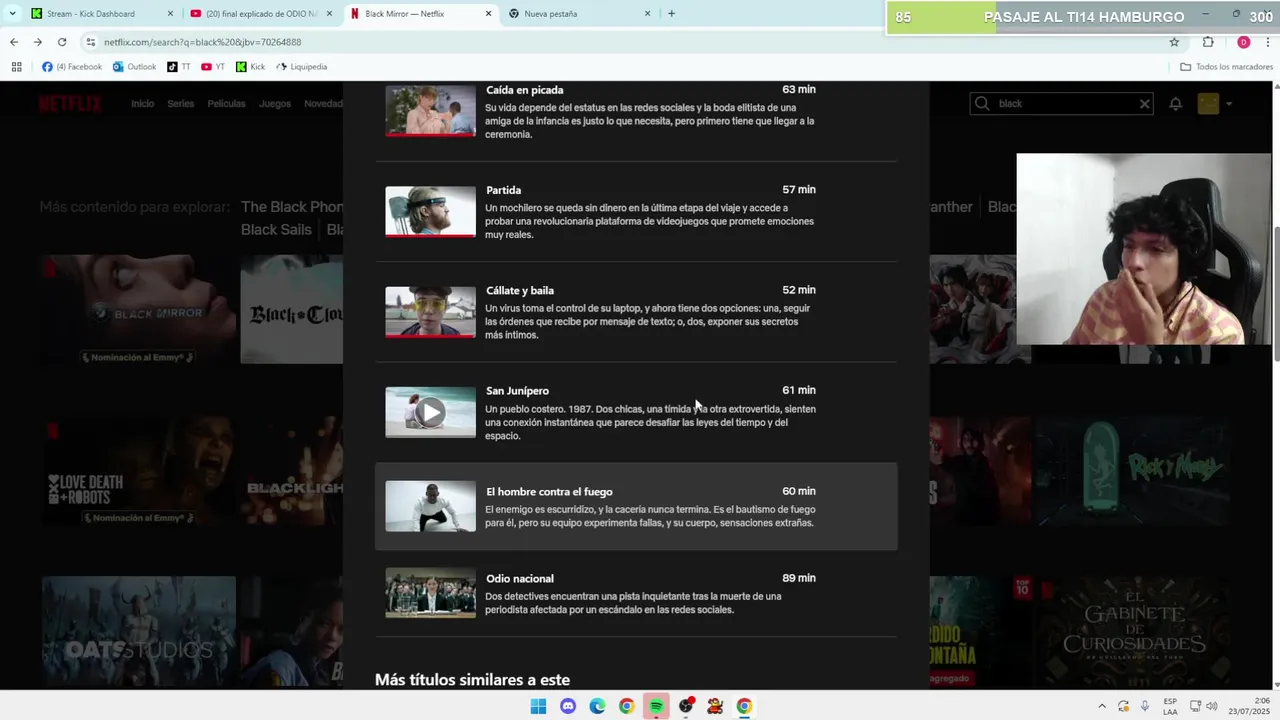This screenshot has height=720, width=1280.
Task: Open the Chrome profile avatar
Action: pyautogui.click(x=1243, y=42)
